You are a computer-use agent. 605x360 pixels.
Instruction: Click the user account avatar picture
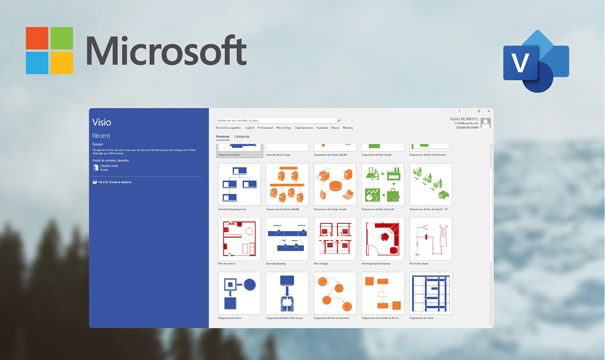pyautogui.click(x=486, y=123)
